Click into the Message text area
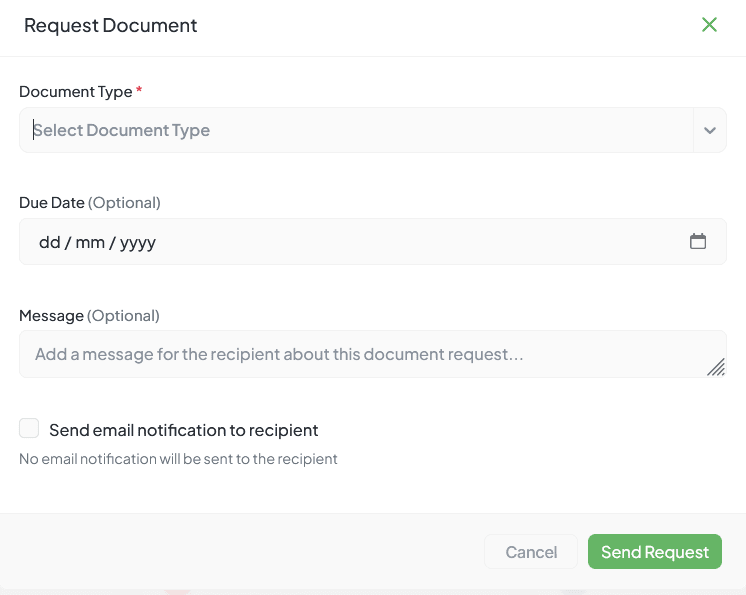746x595 pixels. (360, 354)
